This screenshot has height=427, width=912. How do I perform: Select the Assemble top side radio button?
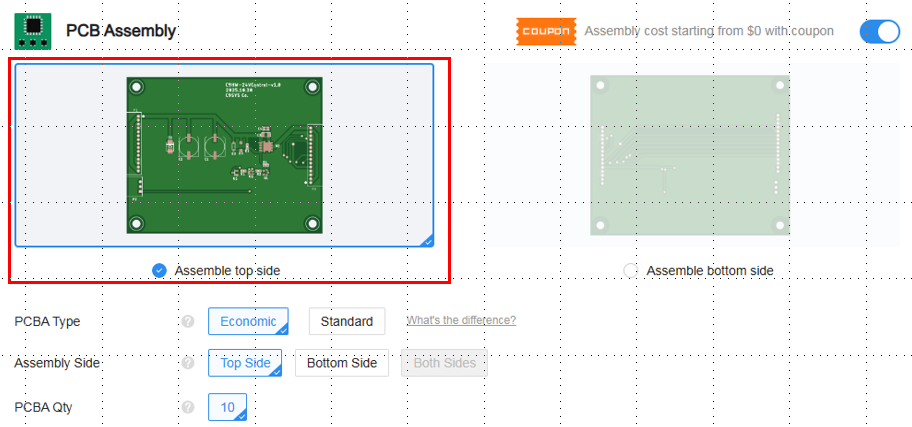point(159,271)
